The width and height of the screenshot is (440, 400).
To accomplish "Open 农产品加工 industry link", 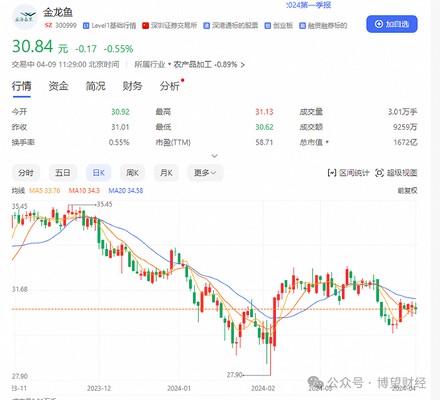I will 192,64.
